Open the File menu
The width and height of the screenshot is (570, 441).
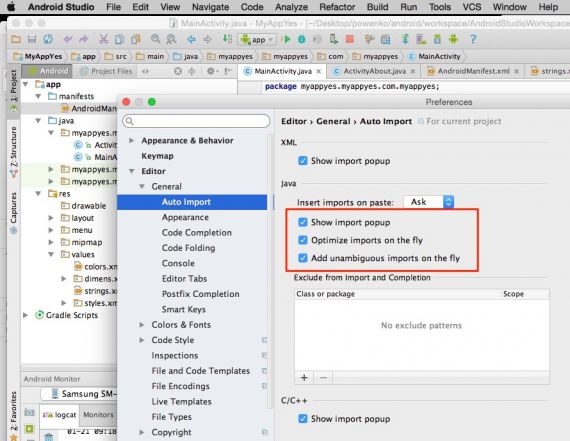[x=113, y=7]
